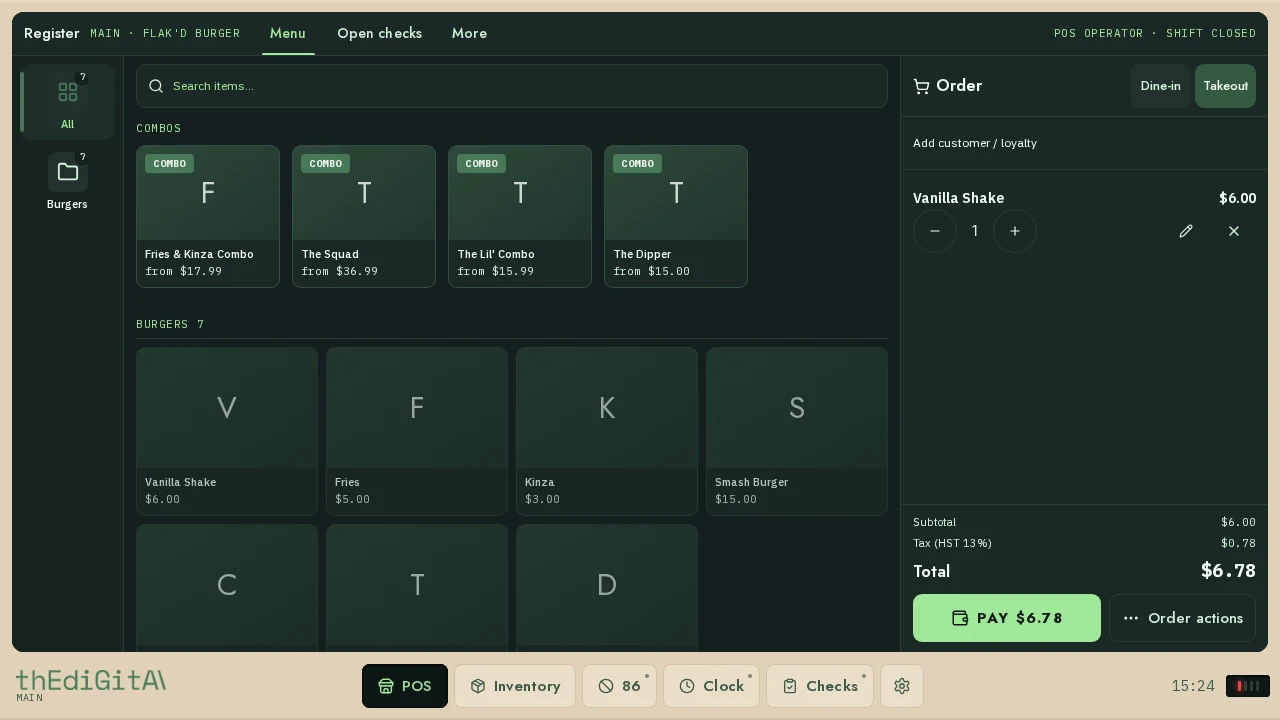The image size is (1280, 720).
Task: Add Vanilla Shake menu tile
Action: 227,431
